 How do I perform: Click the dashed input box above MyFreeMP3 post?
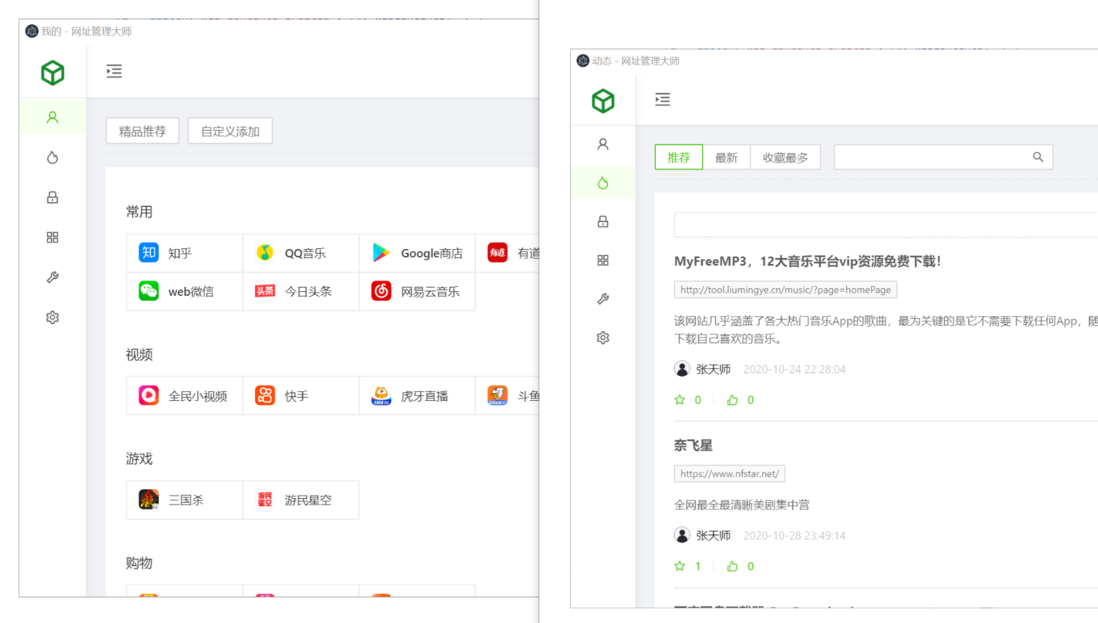tap(886, 225)
